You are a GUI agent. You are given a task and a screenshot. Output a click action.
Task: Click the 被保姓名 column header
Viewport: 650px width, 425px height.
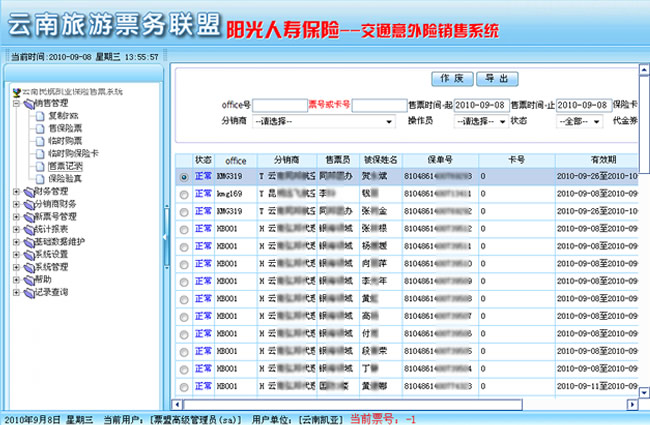(x=381, y=160)
